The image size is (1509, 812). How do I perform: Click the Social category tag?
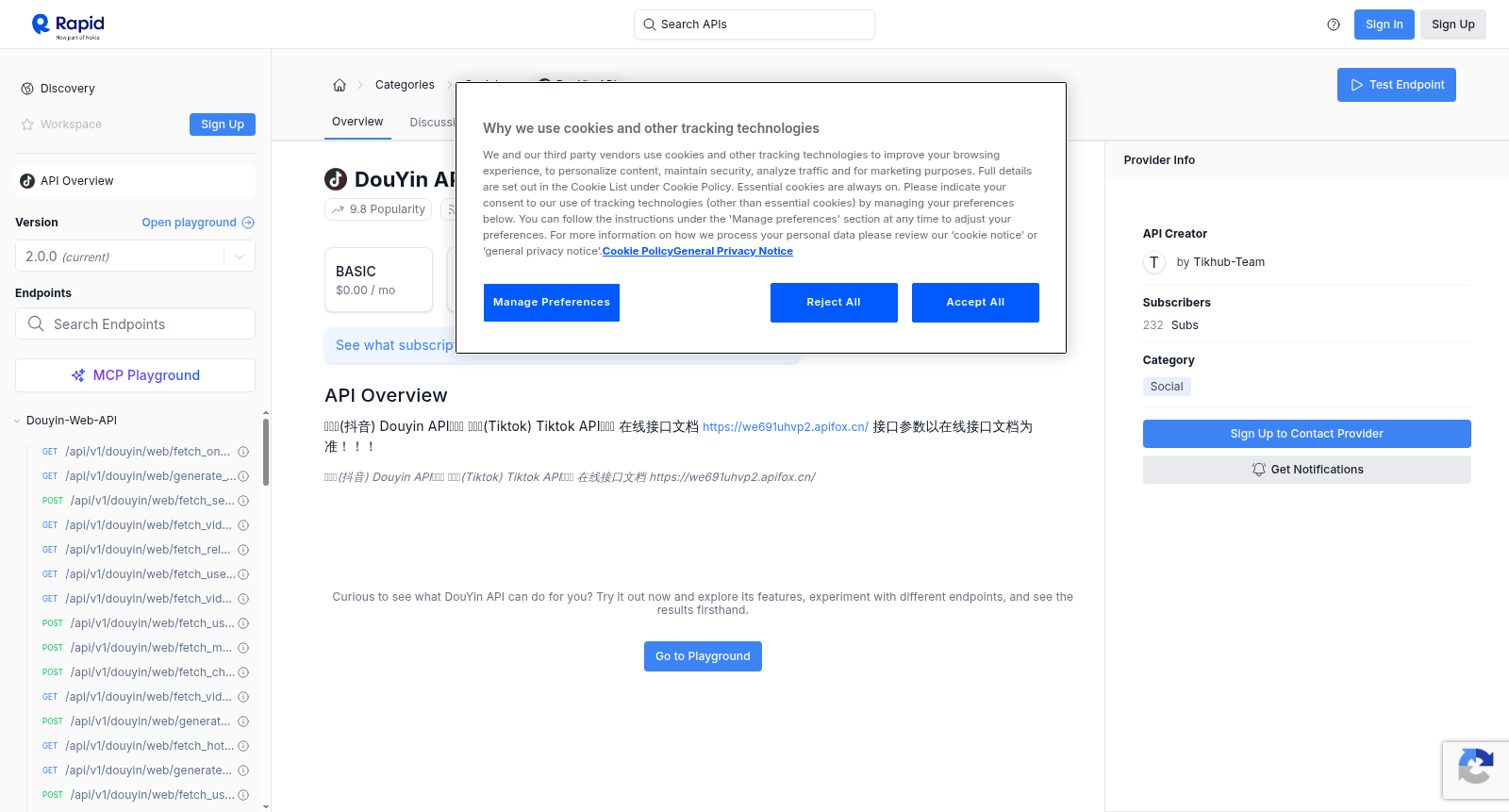tap(1167, 387)
